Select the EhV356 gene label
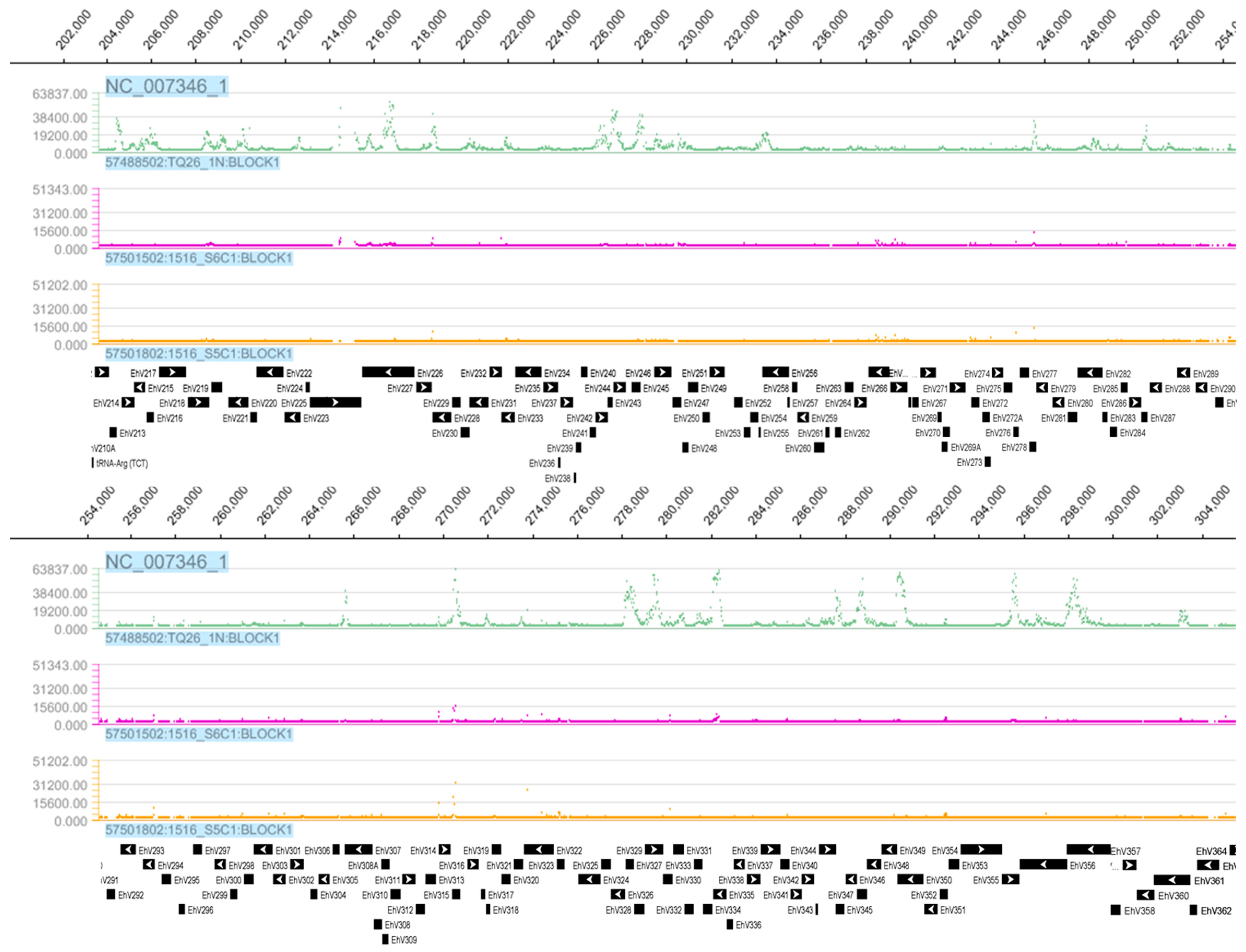This screenshot has height=952, width=1246. pos(1082,866)
